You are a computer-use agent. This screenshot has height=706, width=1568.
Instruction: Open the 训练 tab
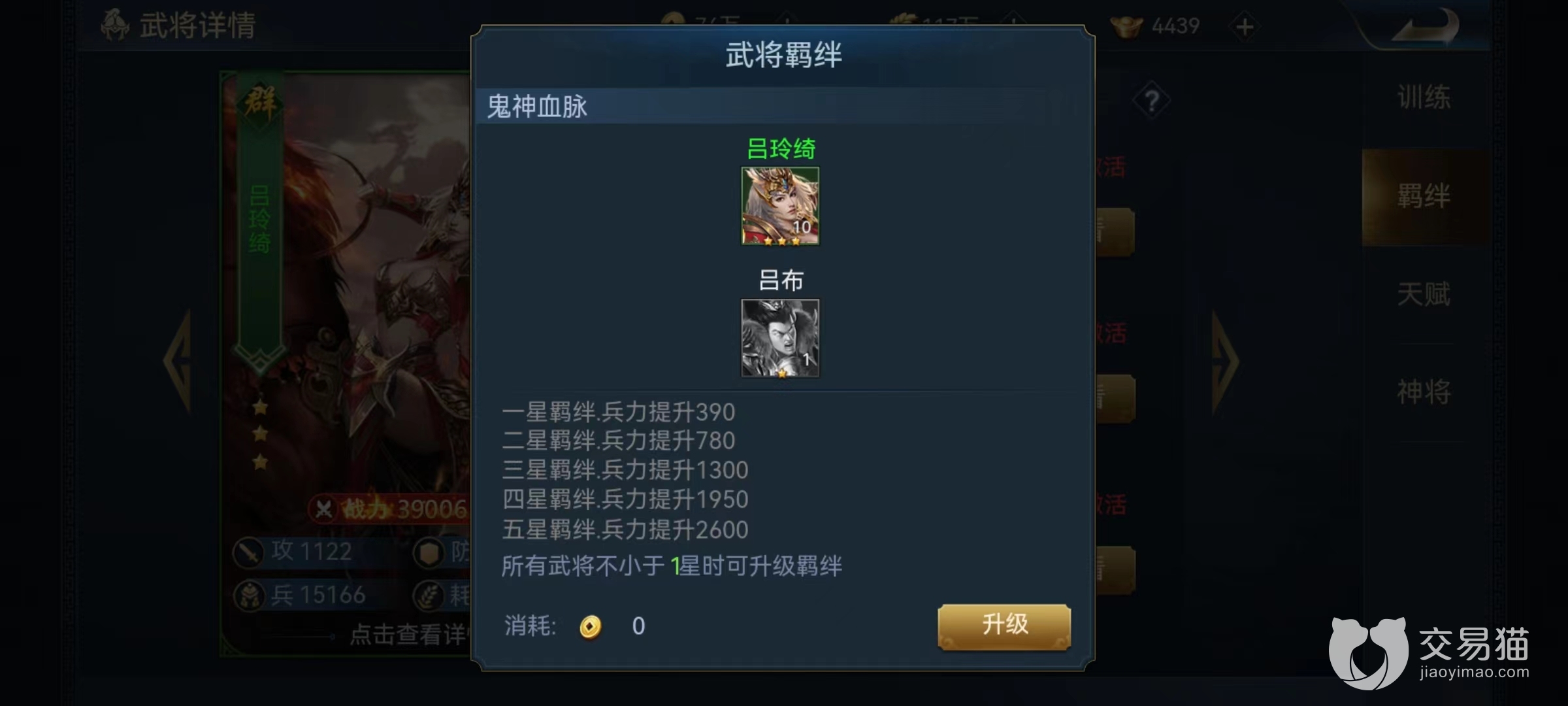[1424, 98]
